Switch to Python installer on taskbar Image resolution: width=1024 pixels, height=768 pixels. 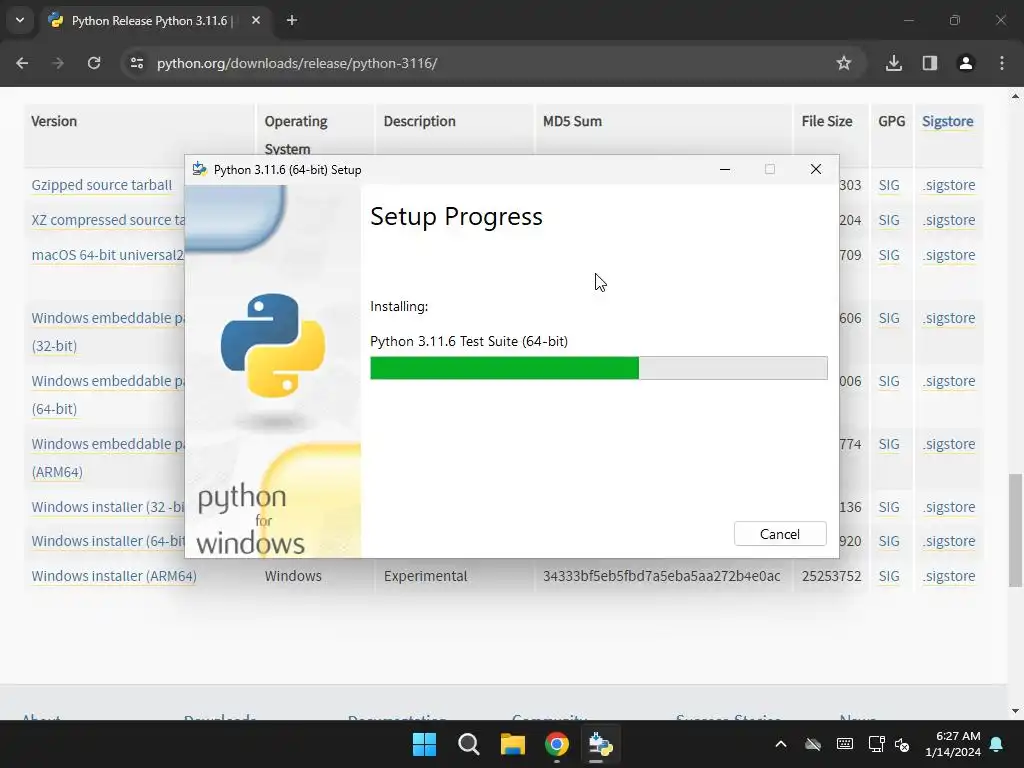tap(600, 744)
